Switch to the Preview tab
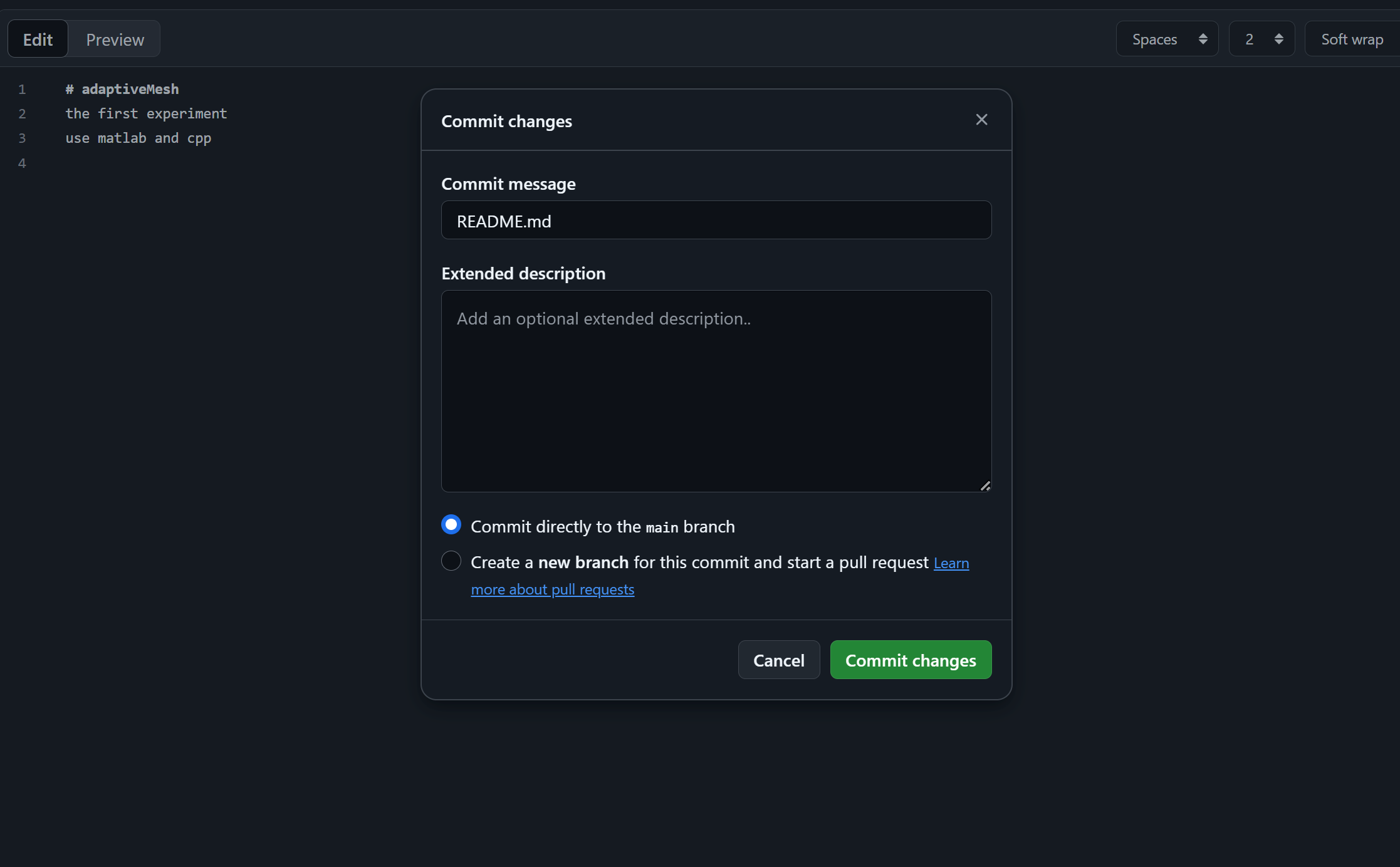 point(115,39)
